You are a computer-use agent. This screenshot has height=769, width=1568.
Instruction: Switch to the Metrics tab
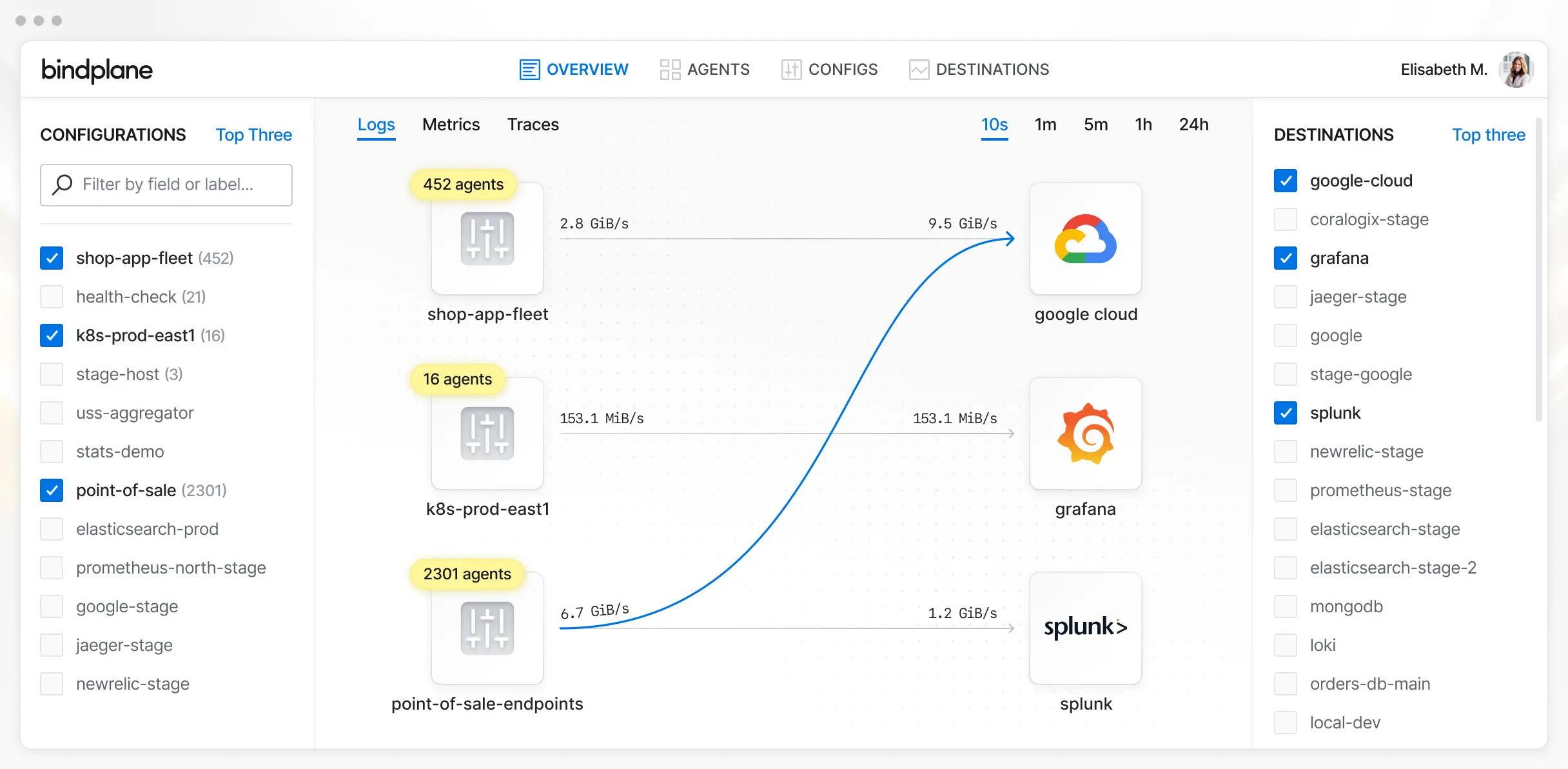[451, 125]
